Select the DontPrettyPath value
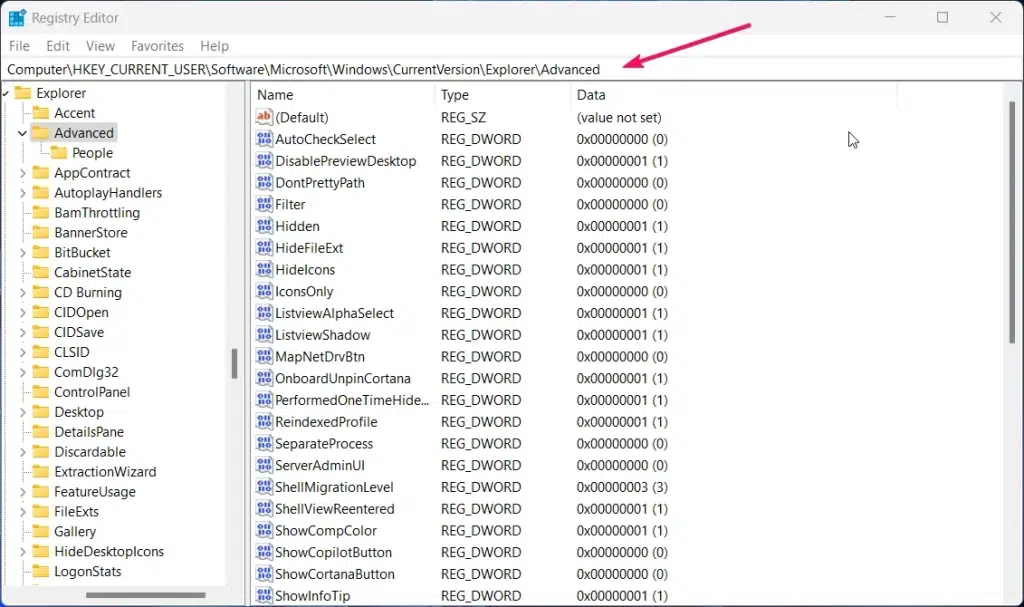 pyautogui.click(x=320, y=182)
